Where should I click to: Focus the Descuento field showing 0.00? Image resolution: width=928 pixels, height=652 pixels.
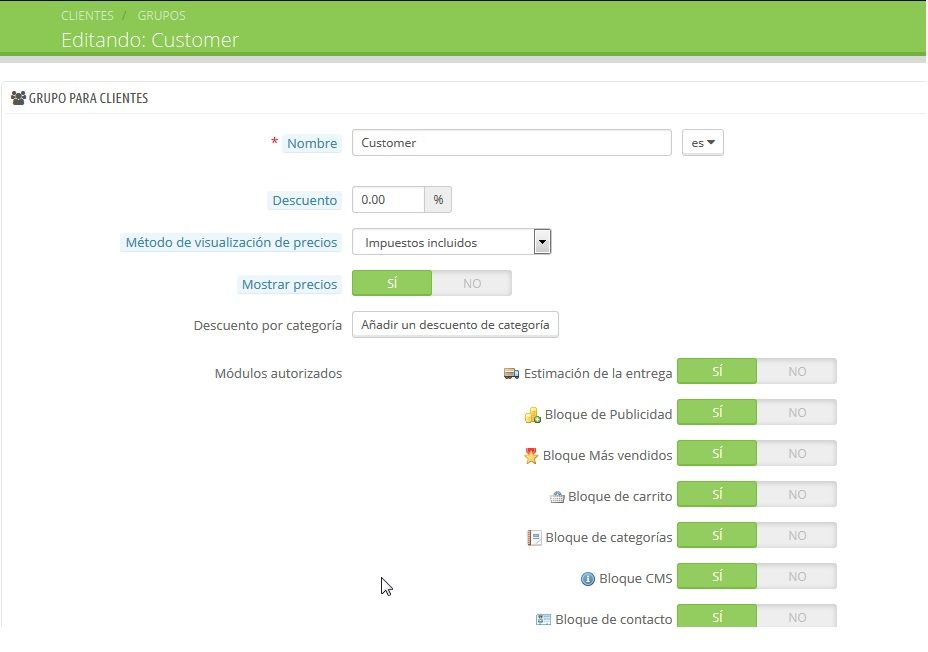[388, 199]
